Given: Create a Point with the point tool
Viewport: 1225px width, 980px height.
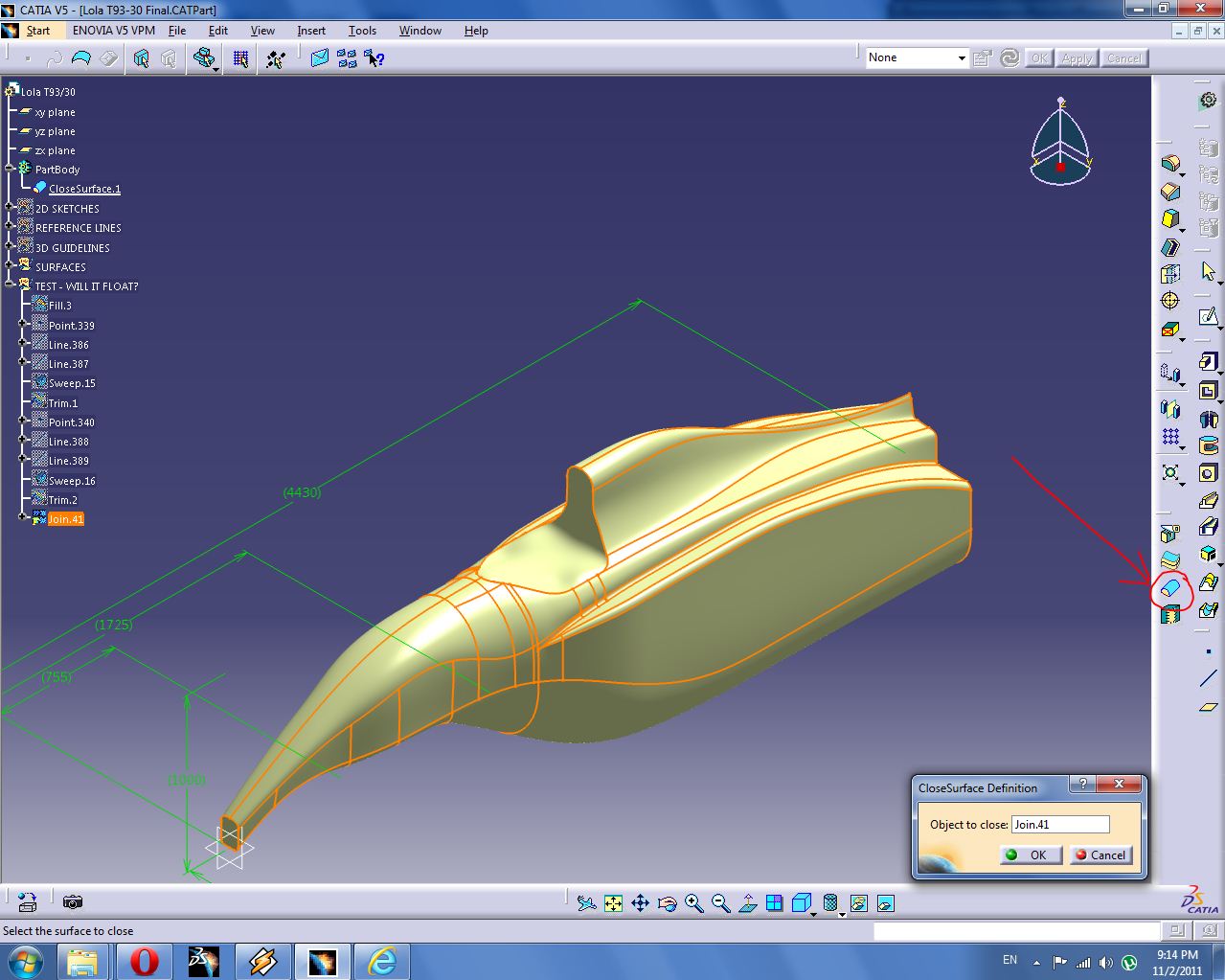Looking at the screenshot, I should pos(1209,651).
